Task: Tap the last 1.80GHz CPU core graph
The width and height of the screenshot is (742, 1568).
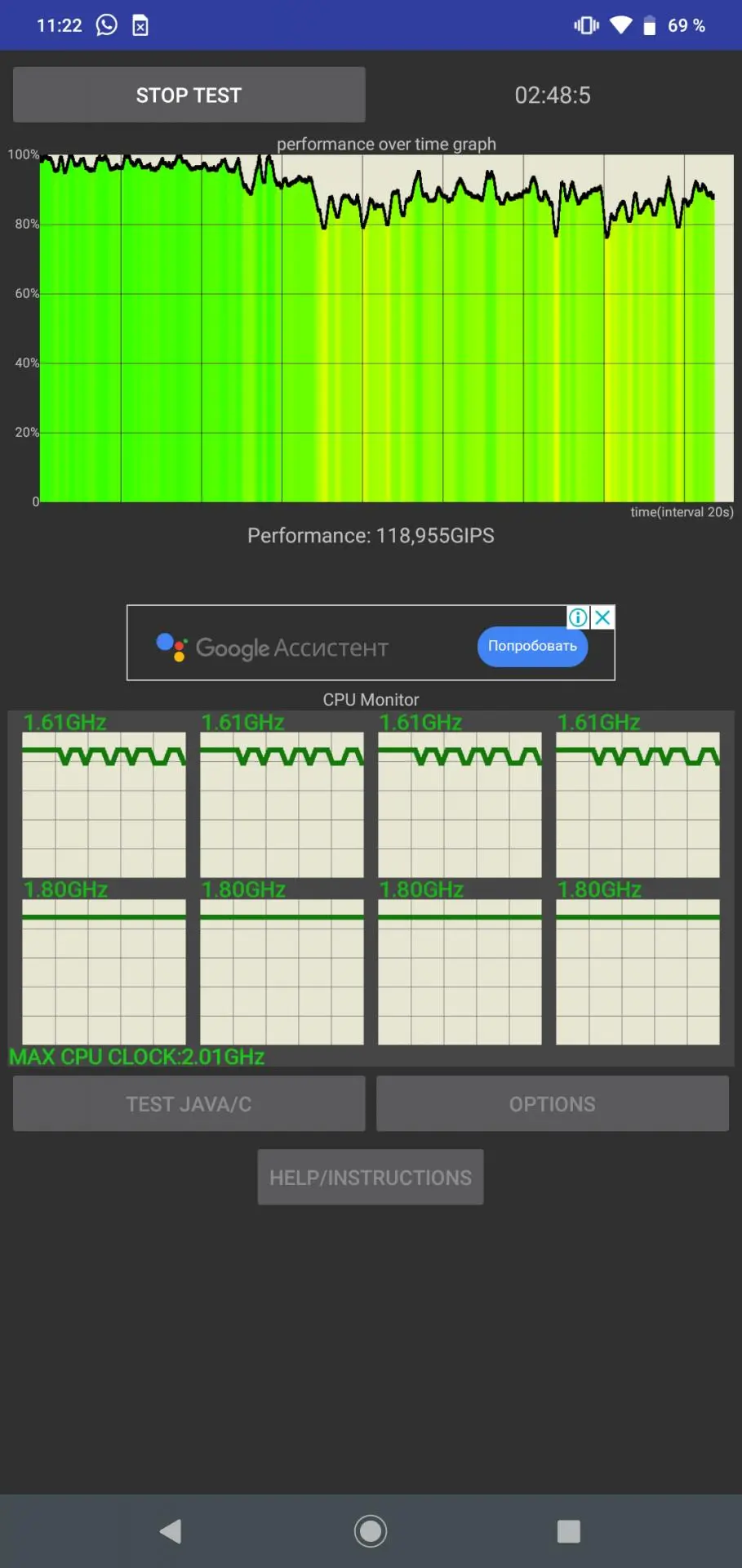Action: [638, 972]
